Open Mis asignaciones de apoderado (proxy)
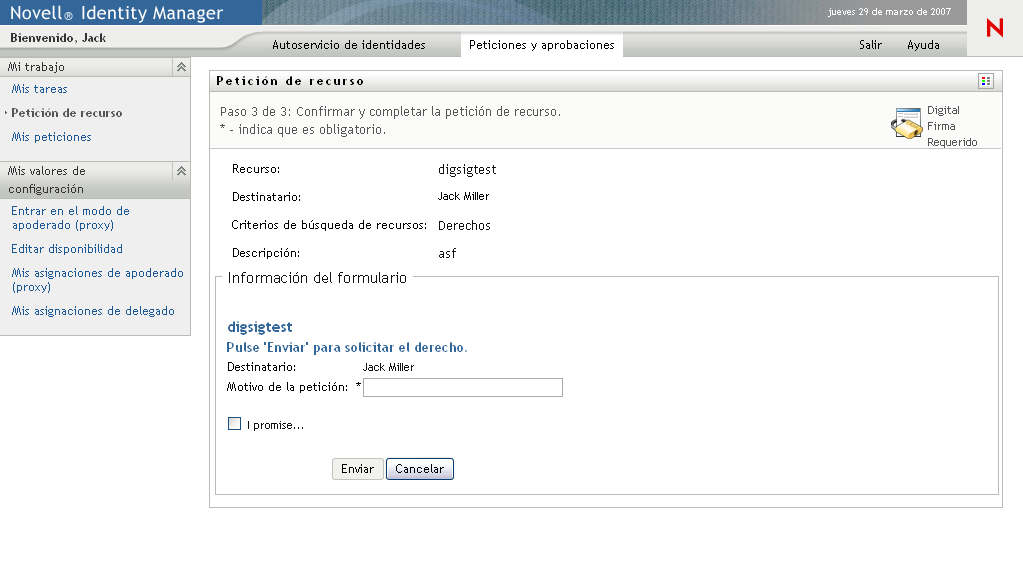The width and height of the screenshot is (1023, 571). (x=97, y=279)
